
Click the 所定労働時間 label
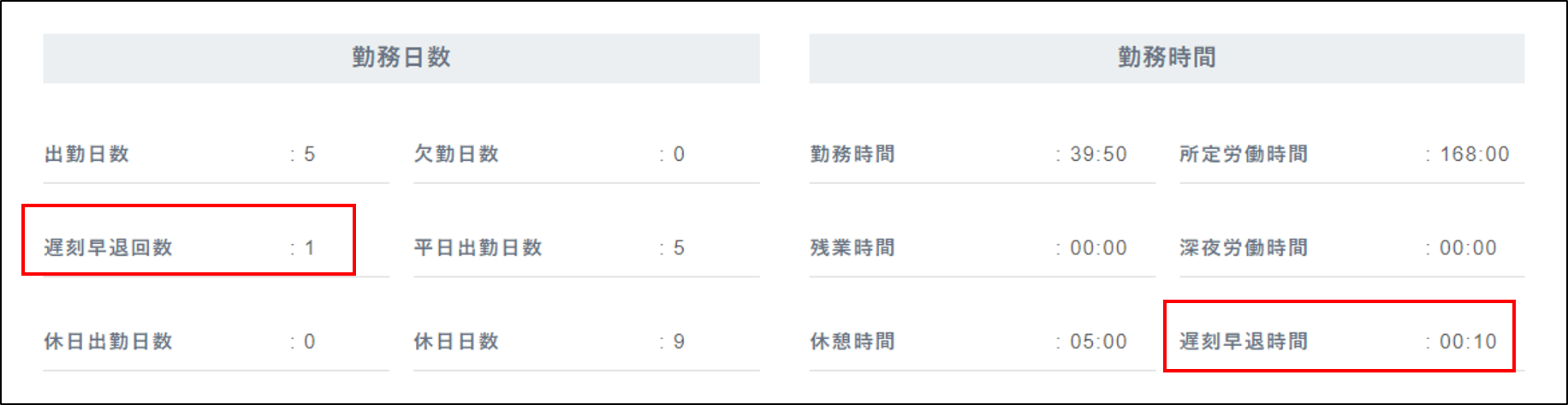(1244, 154)
